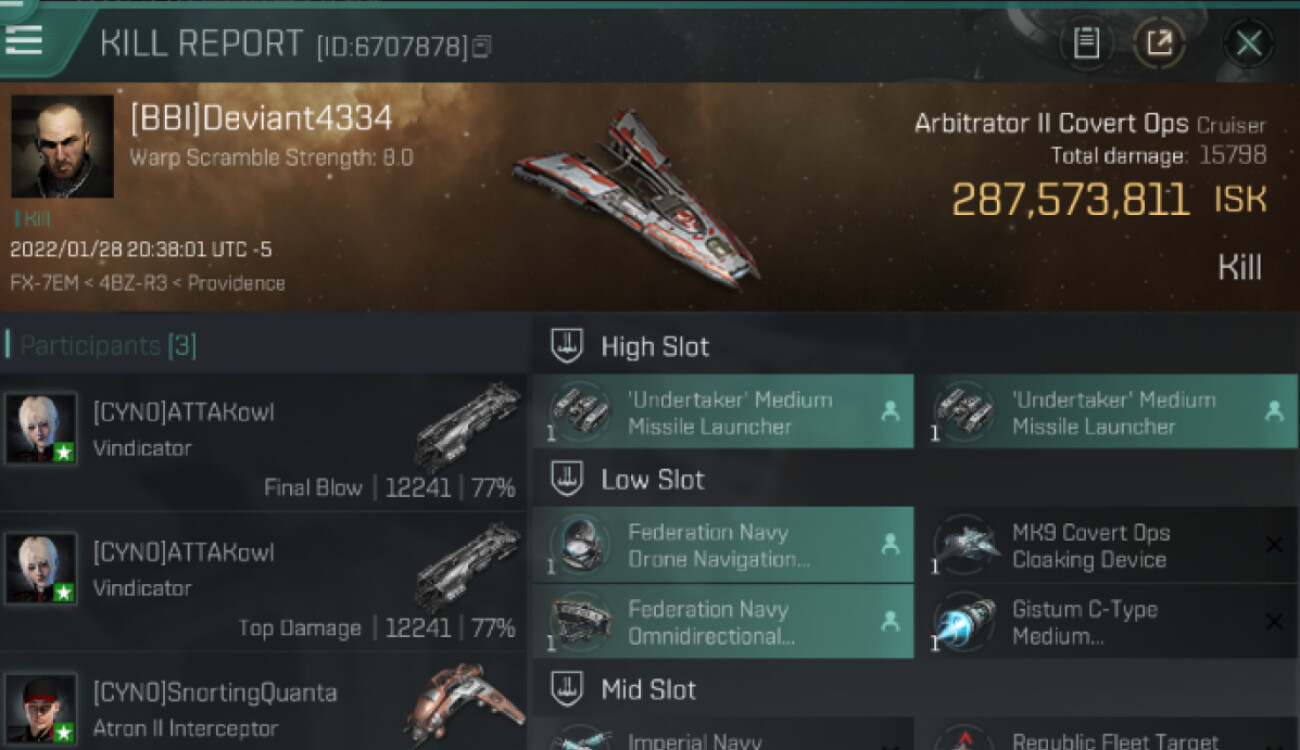Image resolution: width=1300 pixels, height=750 pixels.
Task: Open ATTAKowl Top Damage participant entry
Action: tap(263, 582)
